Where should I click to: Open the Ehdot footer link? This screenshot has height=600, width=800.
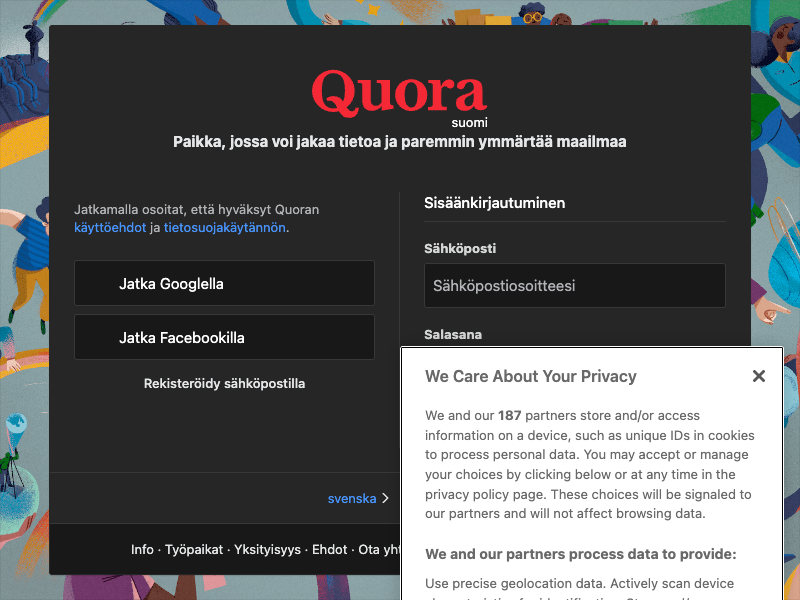point(330,549)
